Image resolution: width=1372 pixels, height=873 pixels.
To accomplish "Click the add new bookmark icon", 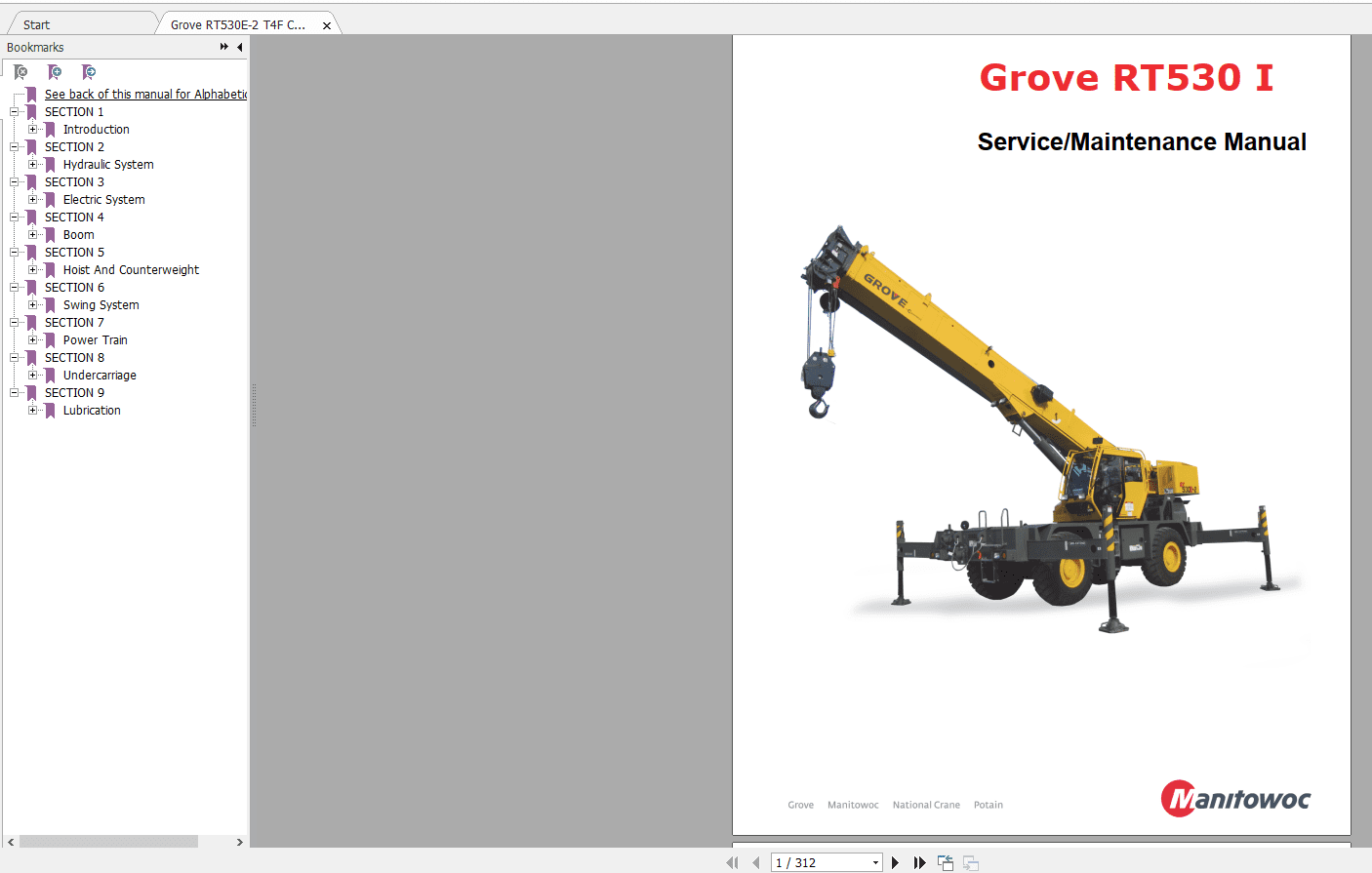I will 55,71.
